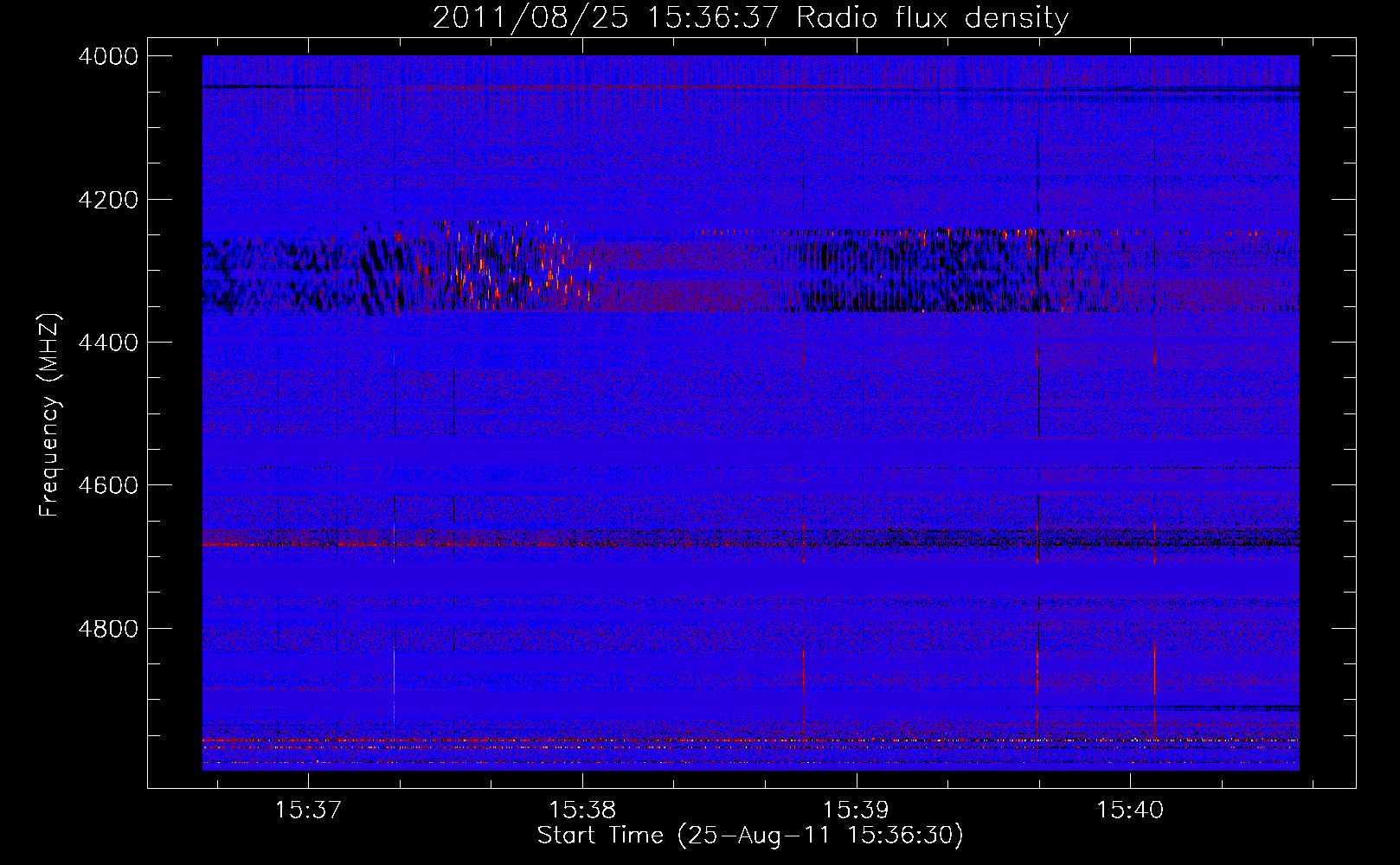Image resolution: width=1400 pixels, height=865 pixels.
Task: Click the 'Start Time (25-Aug-11 15:36:30)' axis title
Action: pyautogui.click(x=750, y=836)
